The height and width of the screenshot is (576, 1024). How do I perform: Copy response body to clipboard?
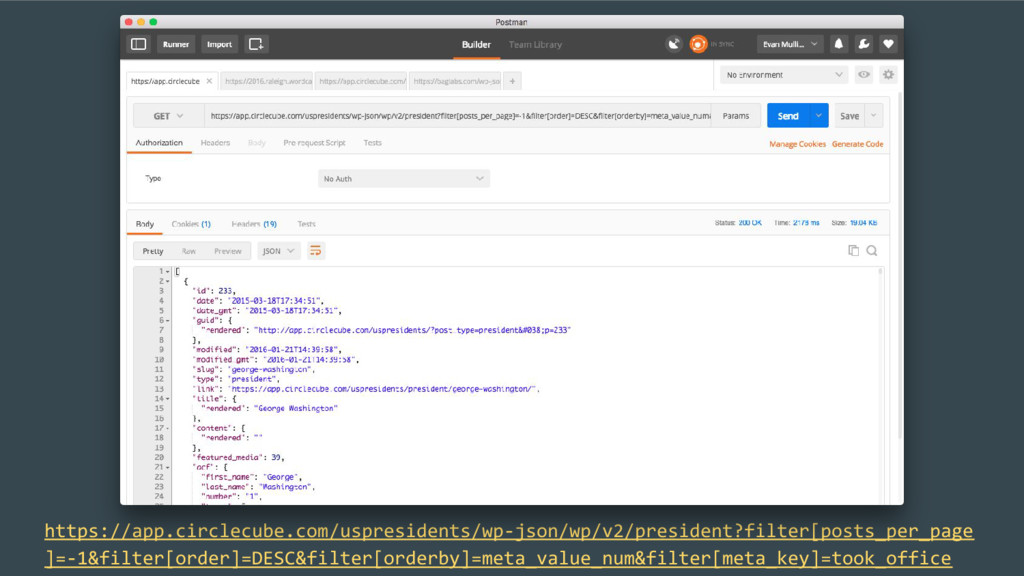click(x=853, y=251)
